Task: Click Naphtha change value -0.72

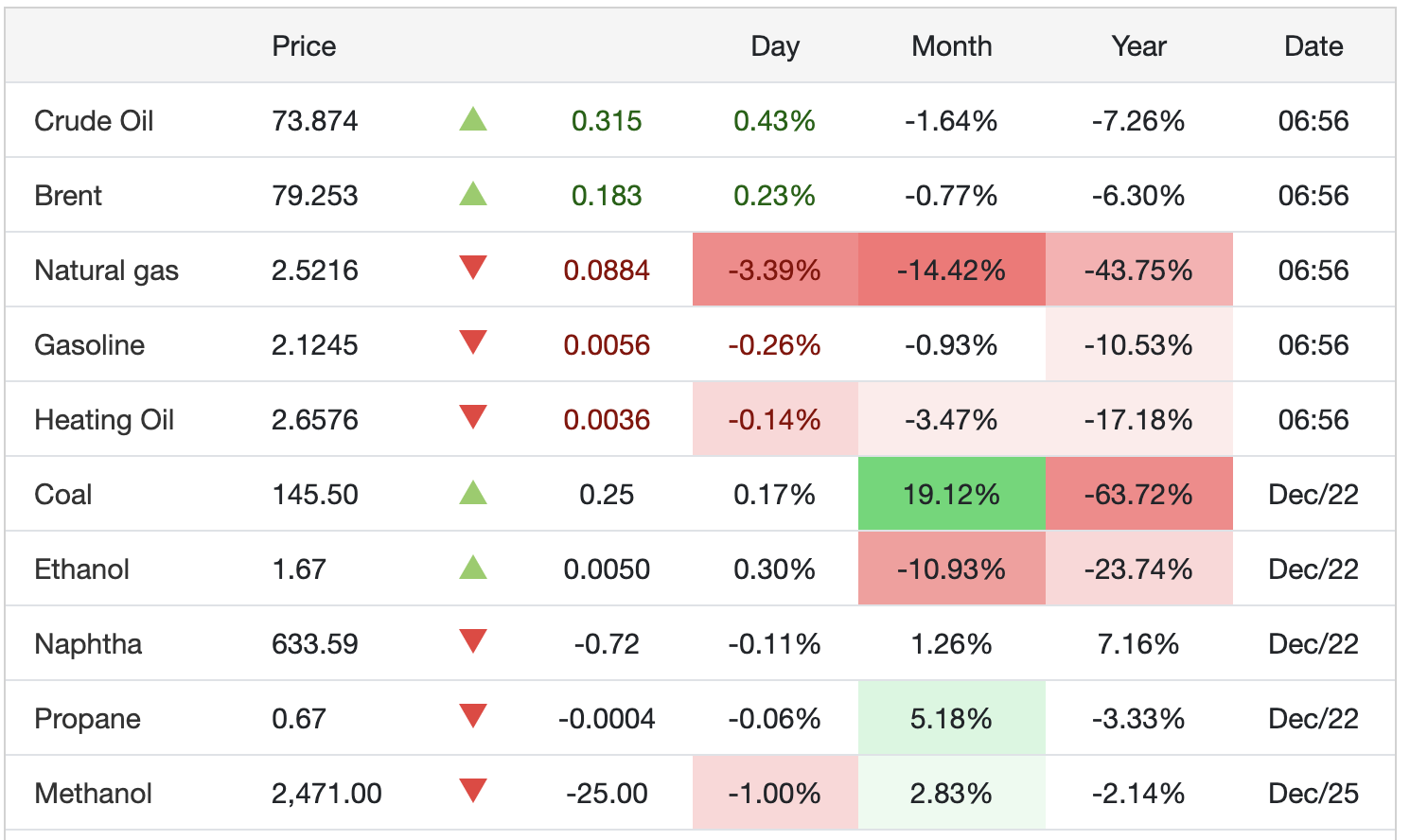Action: [607, 644]
